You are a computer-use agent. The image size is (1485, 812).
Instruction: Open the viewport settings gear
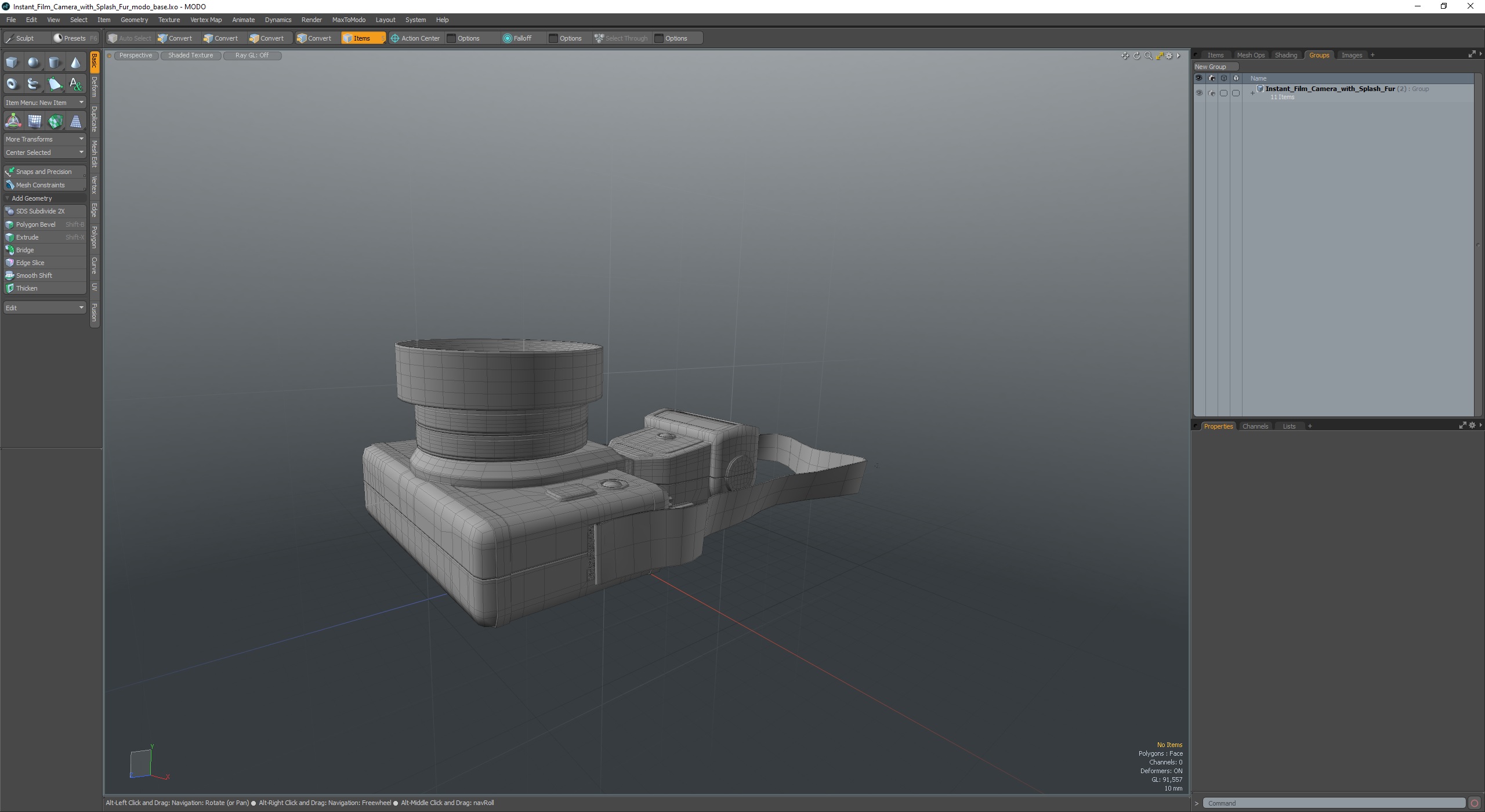click(1169, 56)
